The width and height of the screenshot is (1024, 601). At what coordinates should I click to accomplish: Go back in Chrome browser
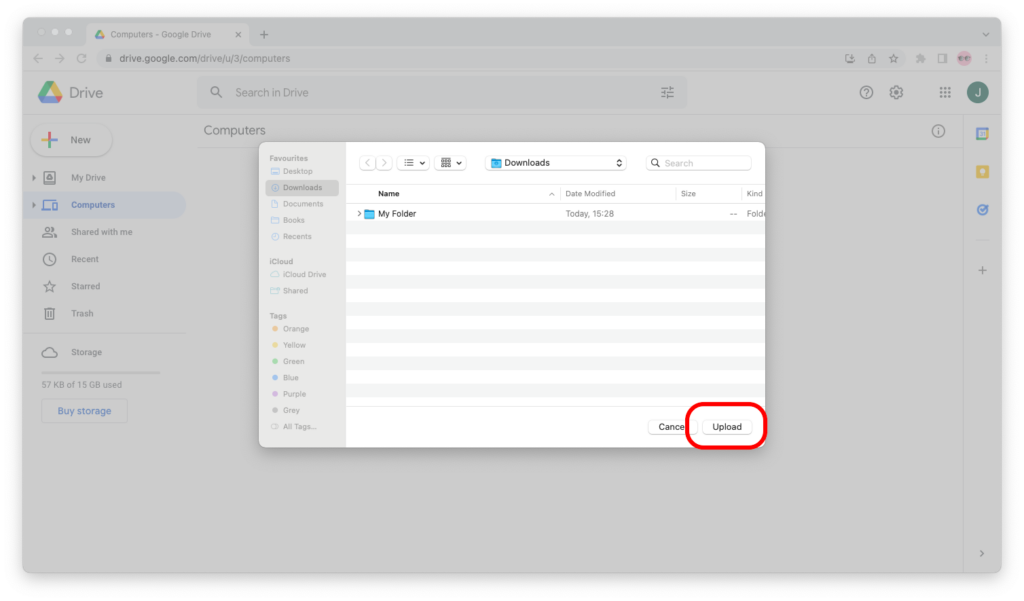pos(38,59)
